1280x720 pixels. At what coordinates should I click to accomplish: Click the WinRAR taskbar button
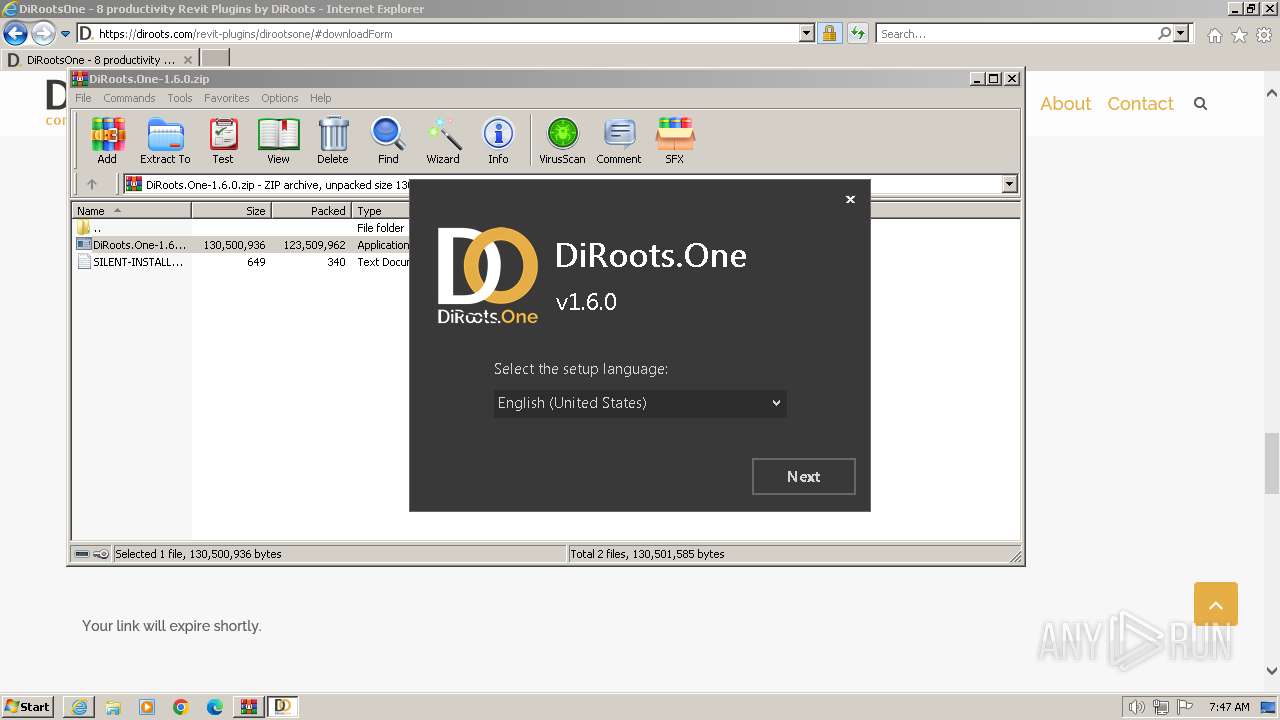tap(249, 707)
